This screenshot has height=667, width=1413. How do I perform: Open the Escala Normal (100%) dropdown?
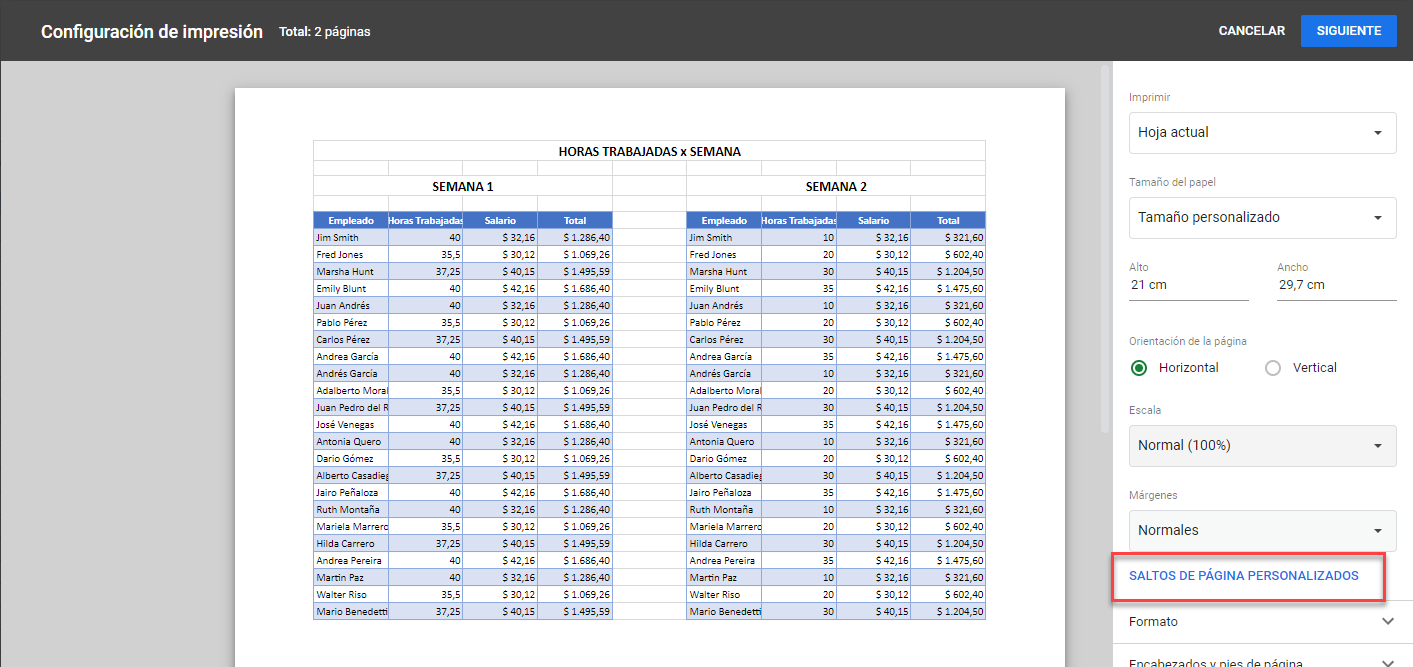(x=1262, y=445)
